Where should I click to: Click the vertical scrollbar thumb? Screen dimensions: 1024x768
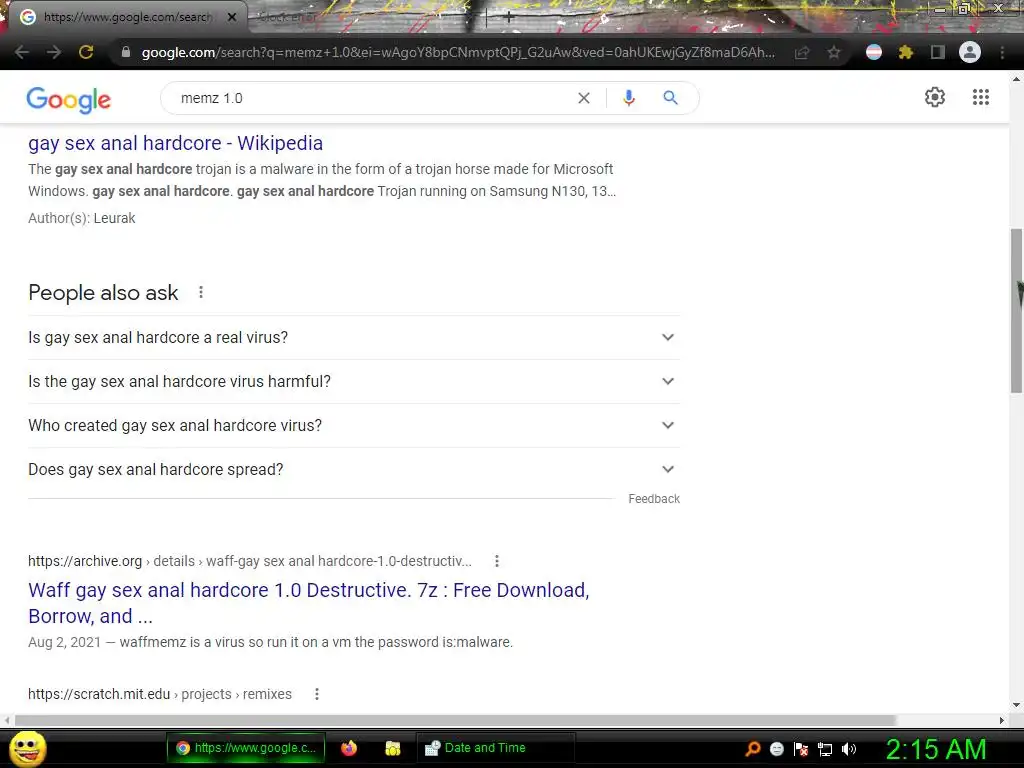[1016, 310]
